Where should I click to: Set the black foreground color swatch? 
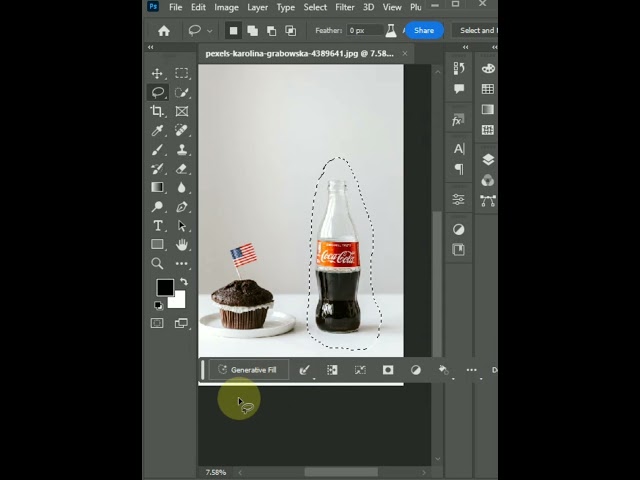coord(165,287)
